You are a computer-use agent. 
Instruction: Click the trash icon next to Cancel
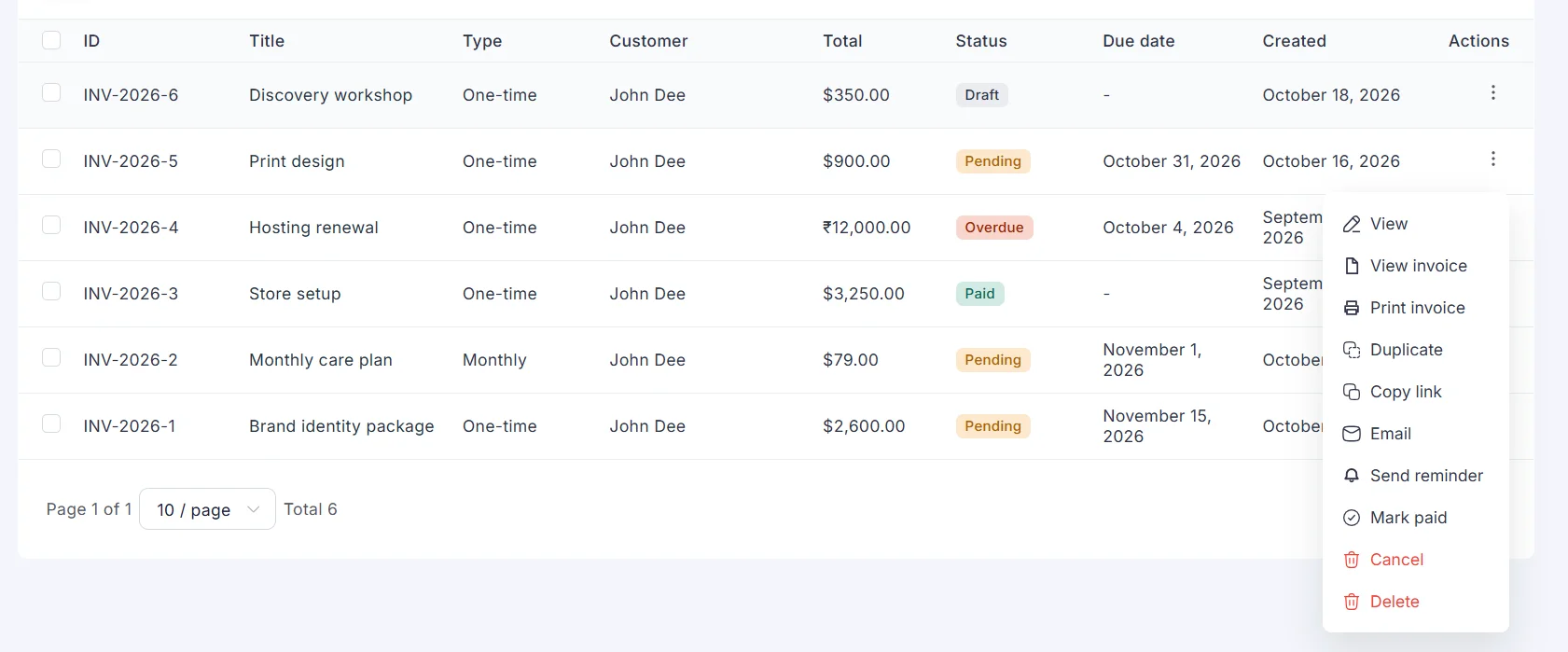[x=1351, y=560]
